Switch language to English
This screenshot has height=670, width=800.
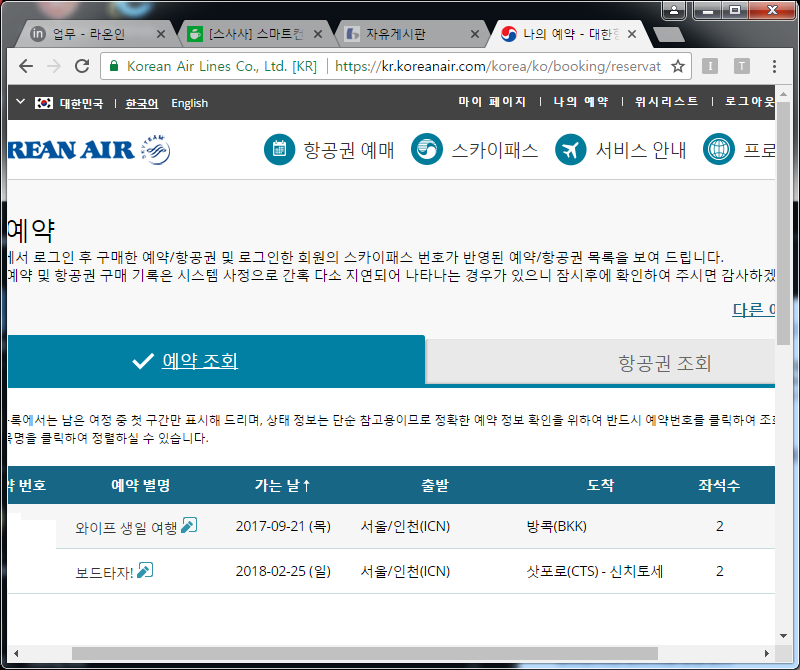tap(190, 103)
